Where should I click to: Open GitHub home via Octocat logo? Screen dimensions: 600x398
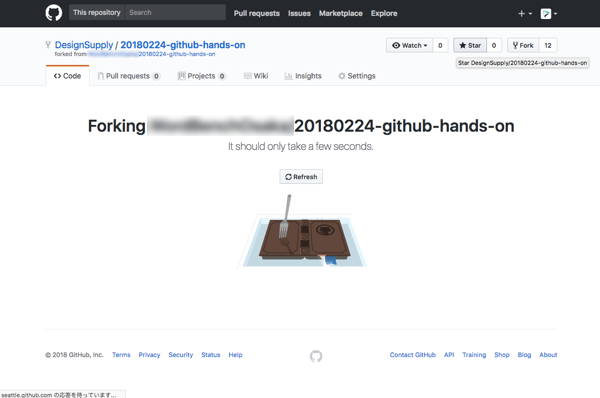point(54,13)
